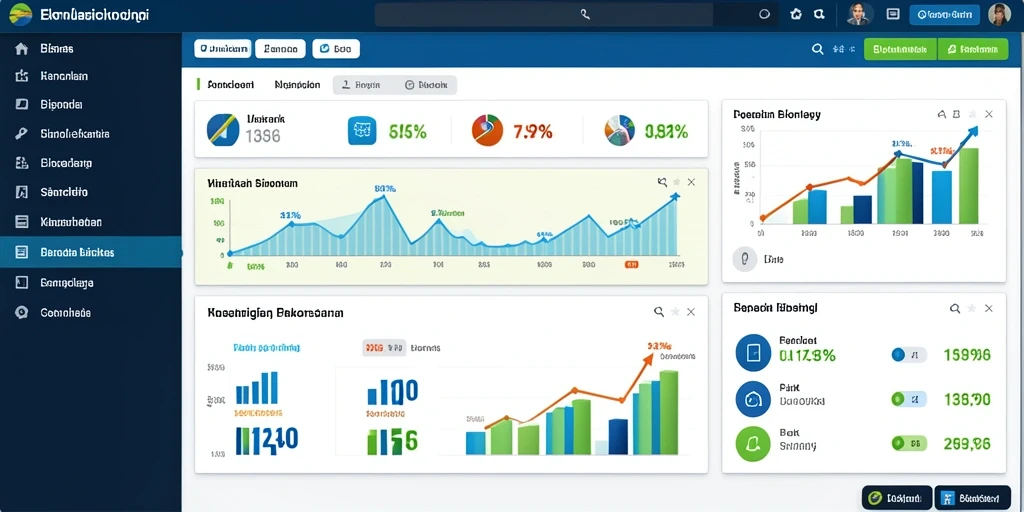
Task: Click the rightmost green button in the toolbar
Action: pyautogui.click(x=972, y=49)
